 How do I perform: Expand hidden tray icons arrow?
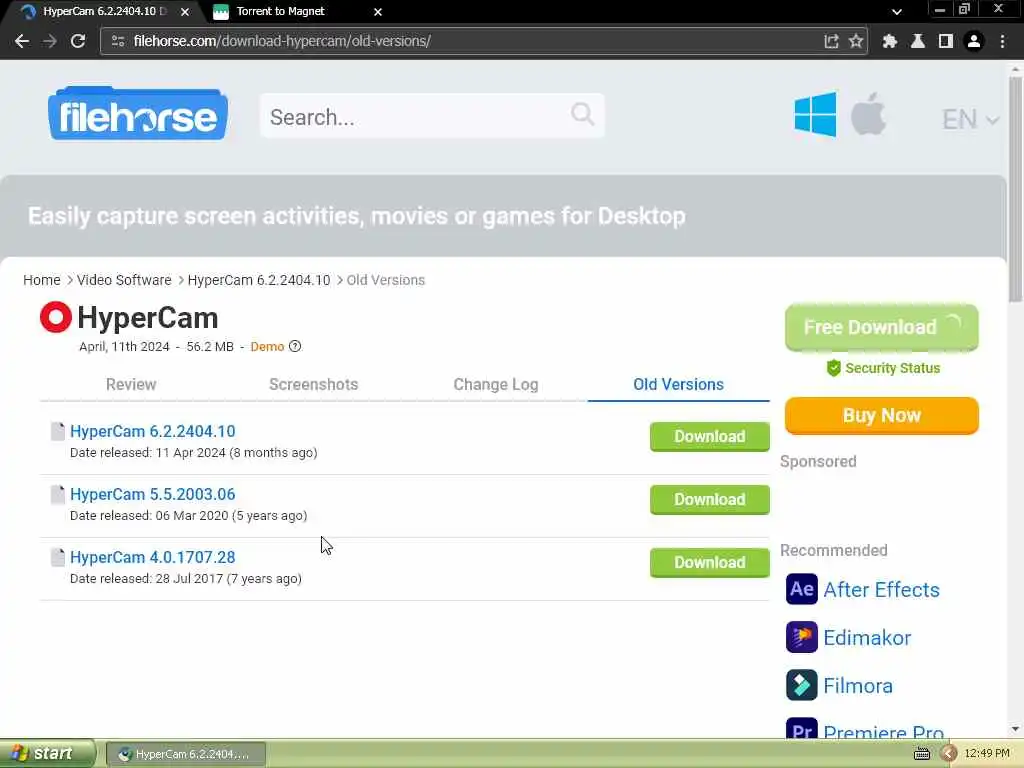click(949, 754)
